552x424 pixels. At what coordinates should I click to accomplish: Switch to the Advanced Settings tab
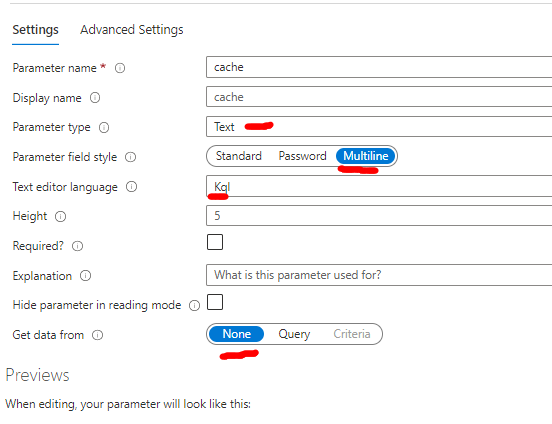click(132, 30)
